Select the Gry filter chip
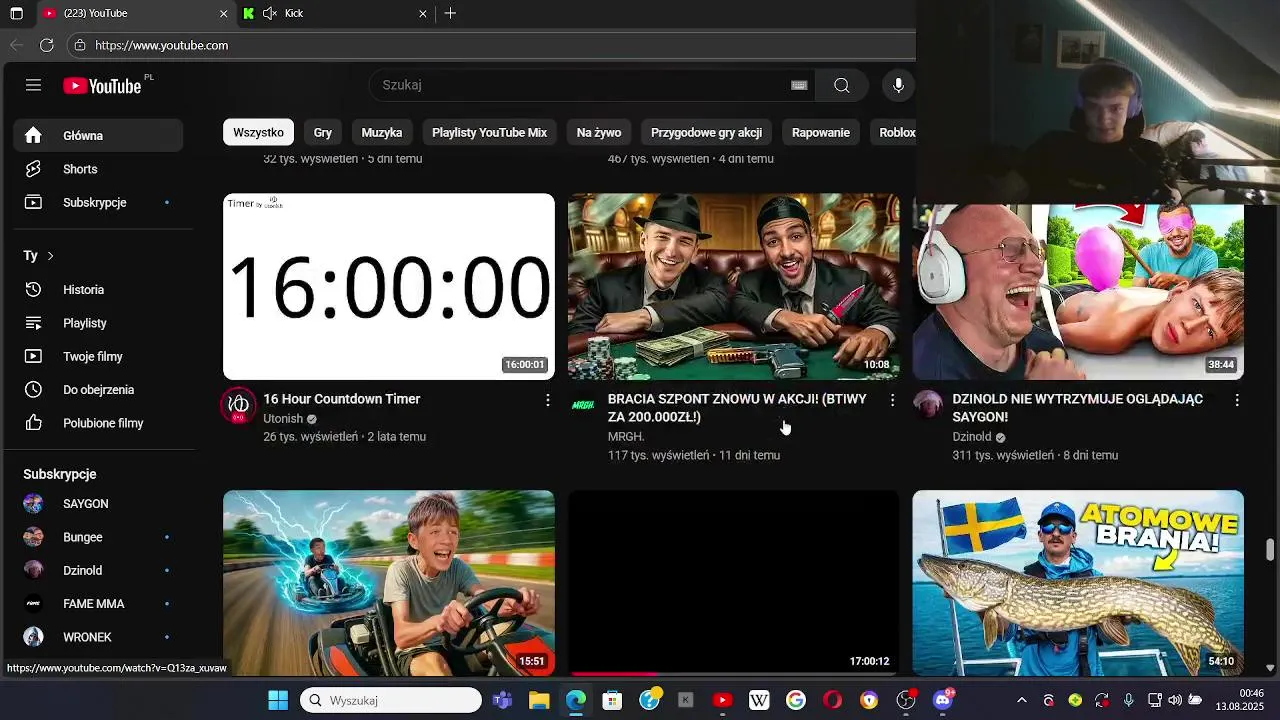Screen dimensions: 1280x720 point(323,132)
